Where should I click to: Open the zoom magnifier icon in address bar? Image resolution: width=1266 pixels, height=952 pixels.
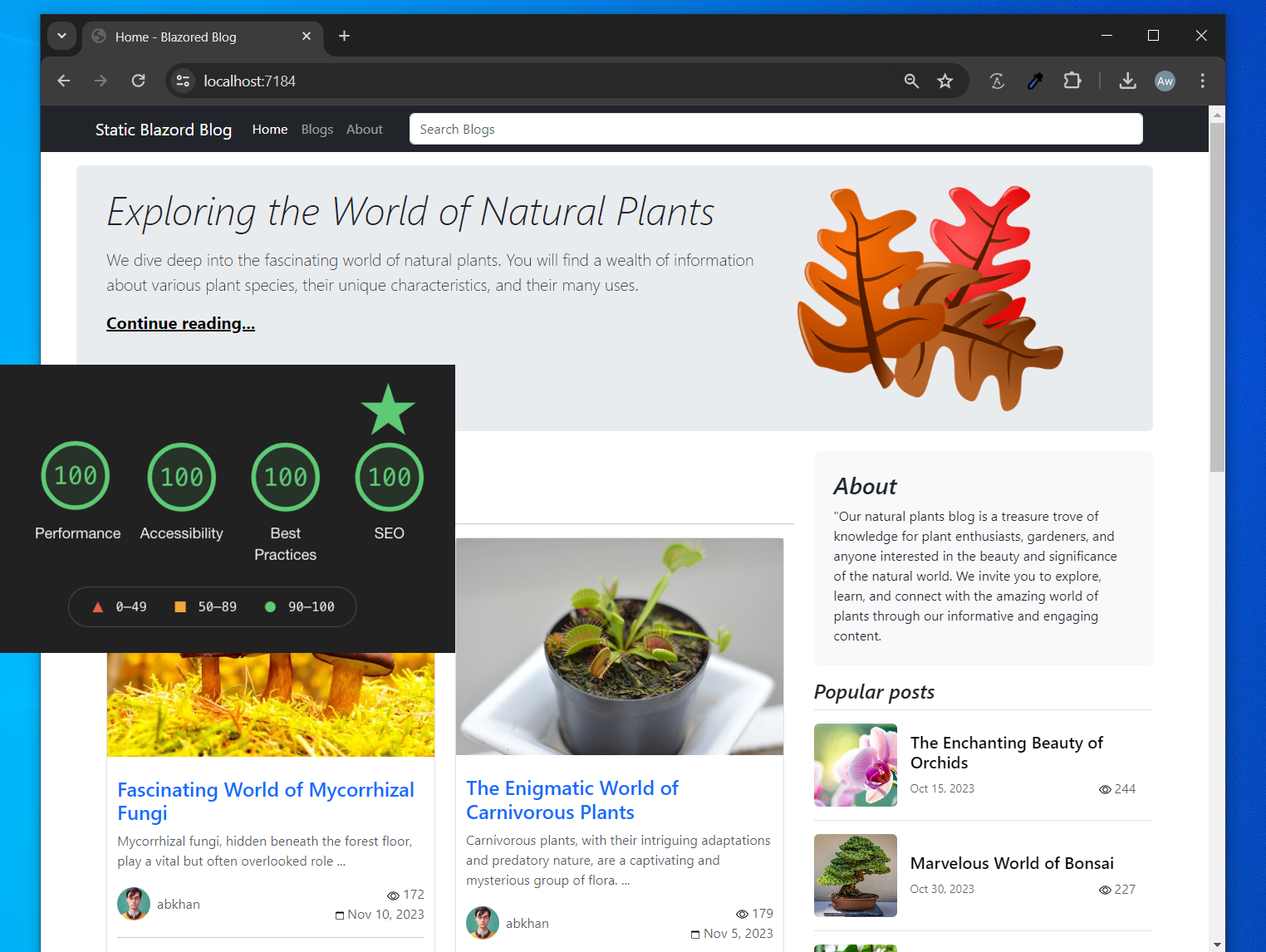point(911,81)
